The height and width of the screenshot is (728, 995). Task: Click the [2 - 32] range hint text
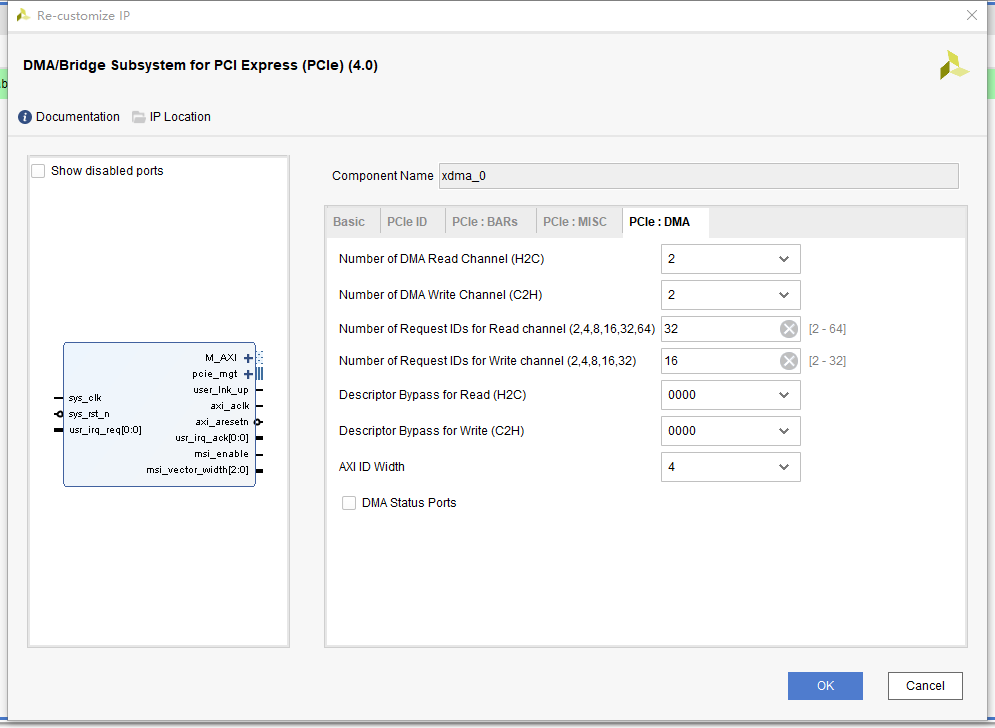click(x=827, y=361)
